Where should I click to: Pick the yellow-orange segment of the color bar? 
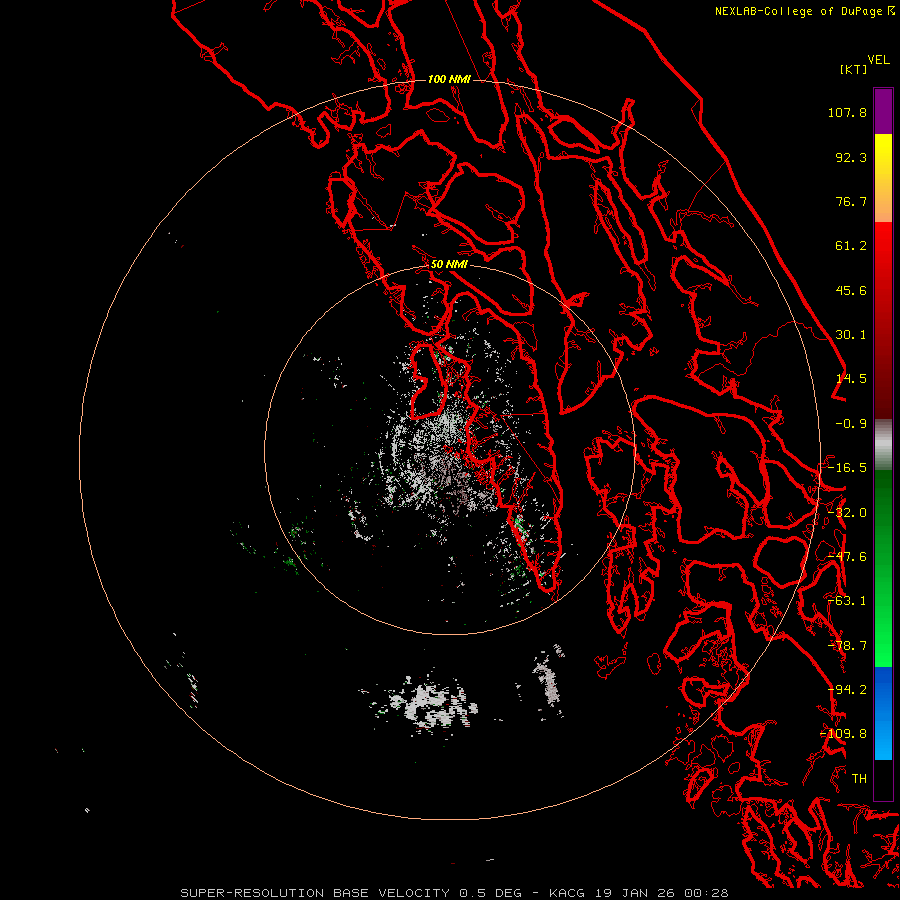(x=883, y=178)
